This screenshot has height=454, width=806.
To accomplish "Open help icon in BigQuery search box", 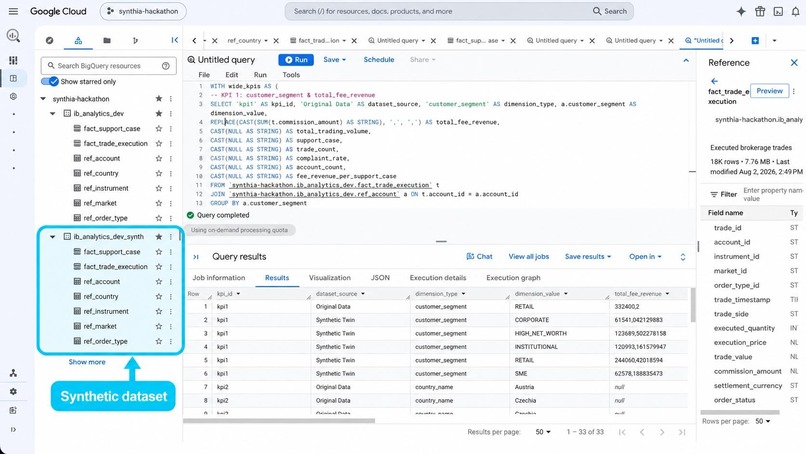I will 166,66.
